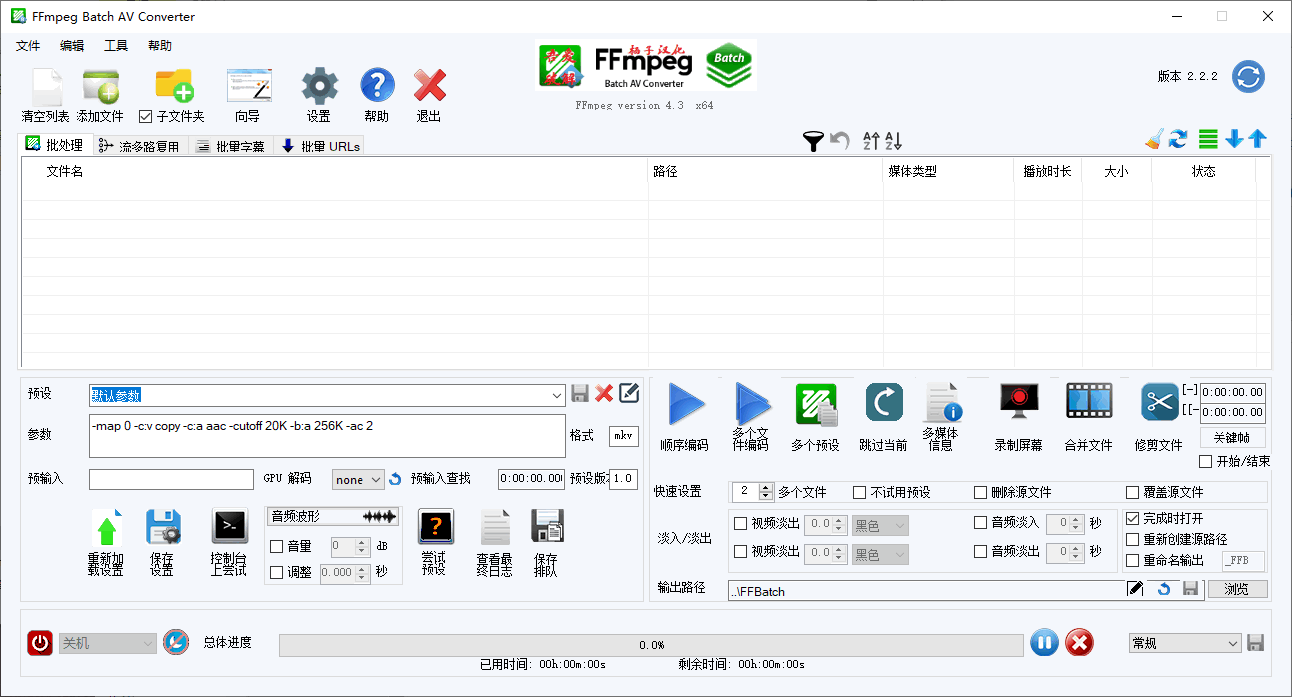Click the 多个文件 count stepper arrows
Image resolution: width=1292 pixels, height=697 pixels.
coord(766,492)
